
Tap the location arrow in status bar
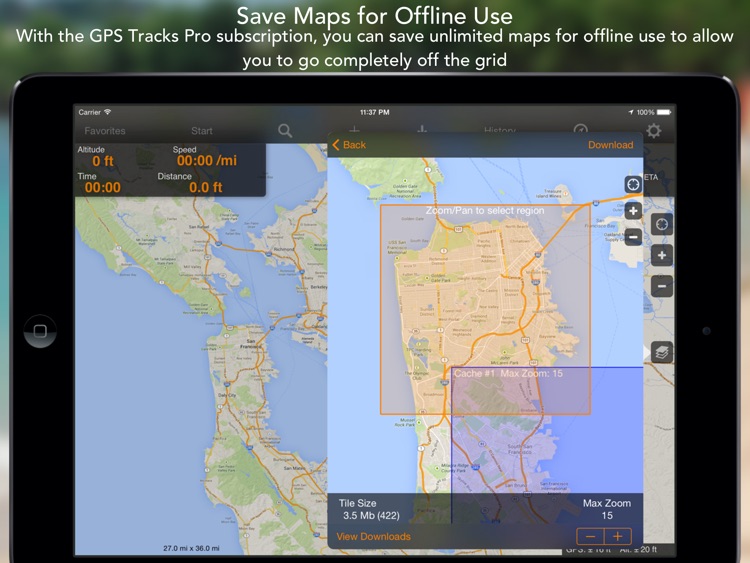pyautogui.click(x=630, y=112)
